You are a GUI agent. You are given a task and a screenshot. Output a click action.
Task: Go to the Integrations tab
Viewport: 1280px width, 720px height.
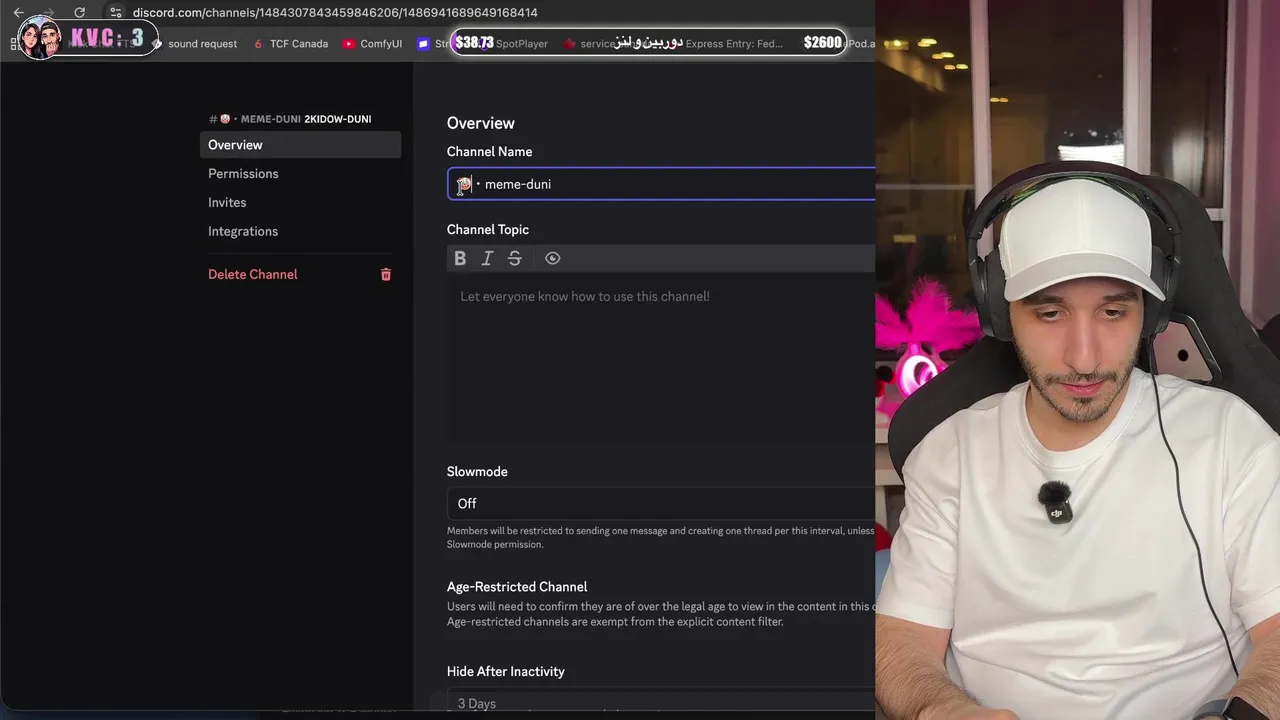300,231
